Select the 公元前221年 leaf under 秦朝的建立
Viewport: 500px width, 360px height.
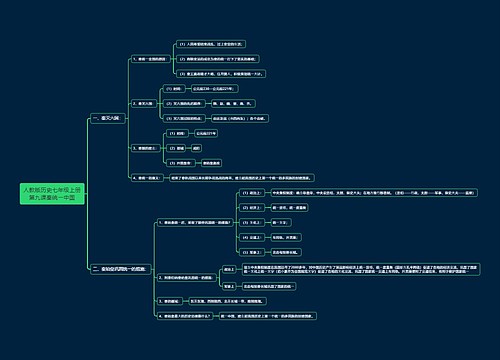point(206,133)
